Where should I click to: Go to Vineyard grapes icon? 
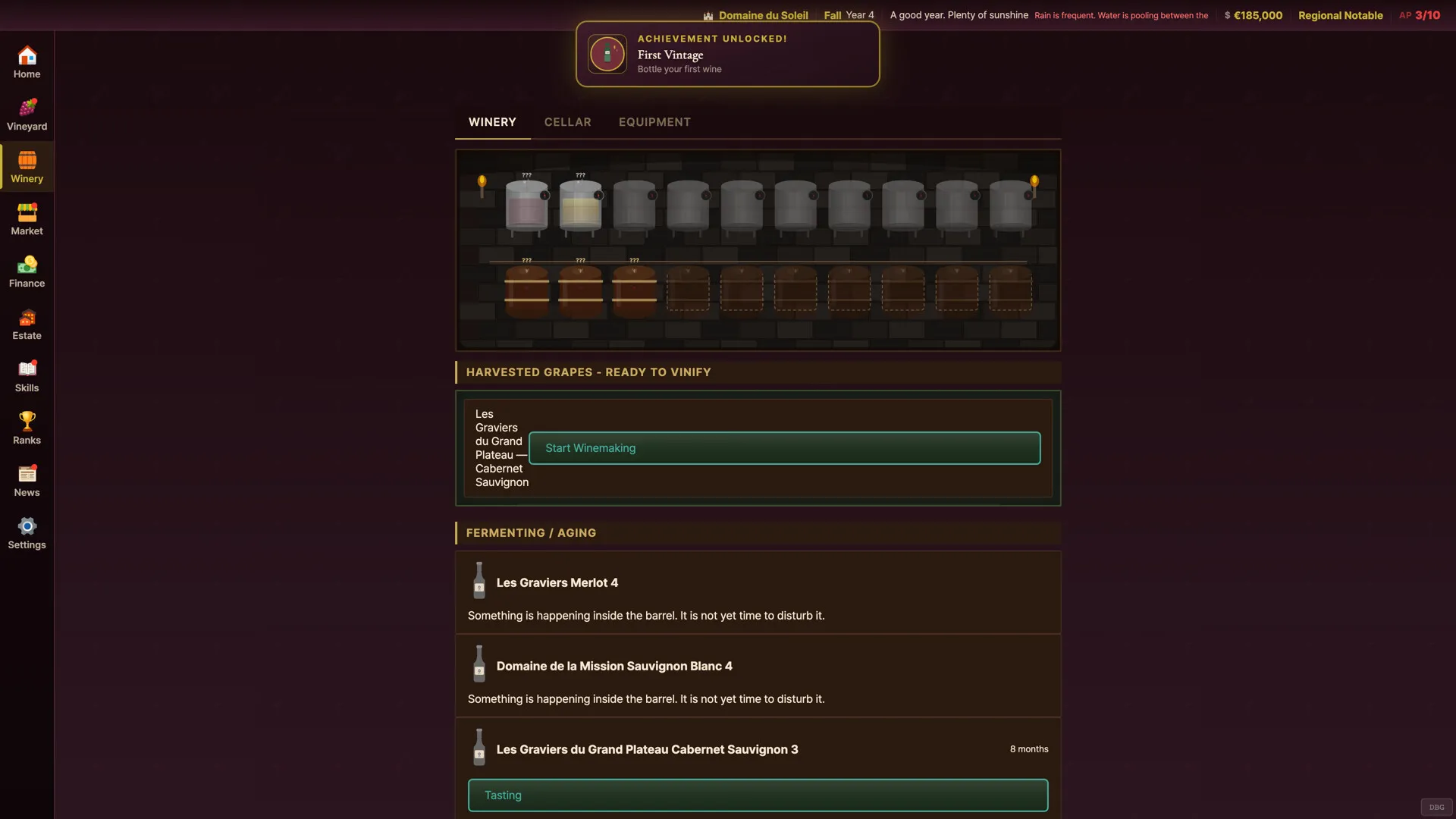point(27,108)
